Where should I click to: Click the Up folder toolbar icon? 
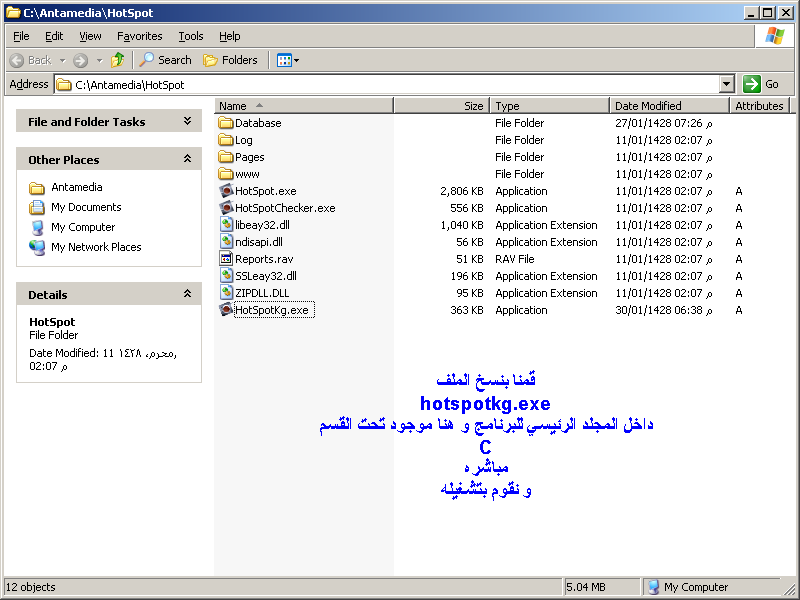pyautogui.click(x=118, y=60)
